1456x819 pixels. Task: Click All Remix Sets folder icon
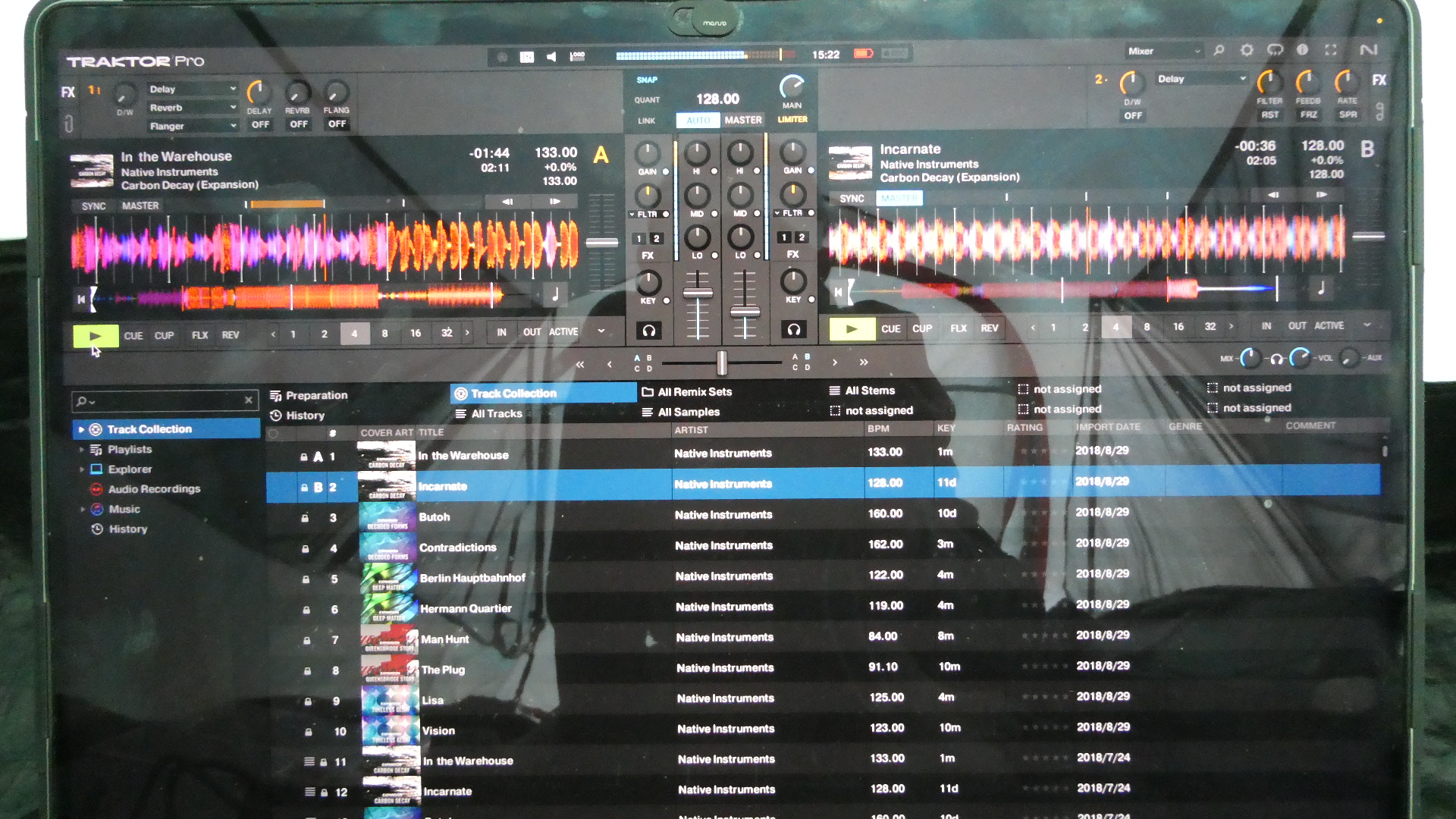648,392
